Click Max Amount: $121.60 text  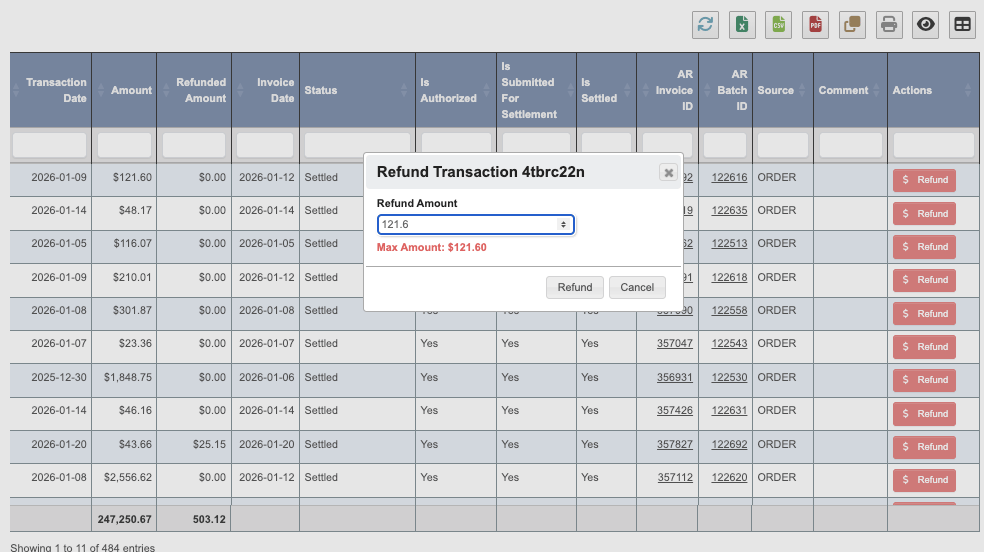pos(432,247)
